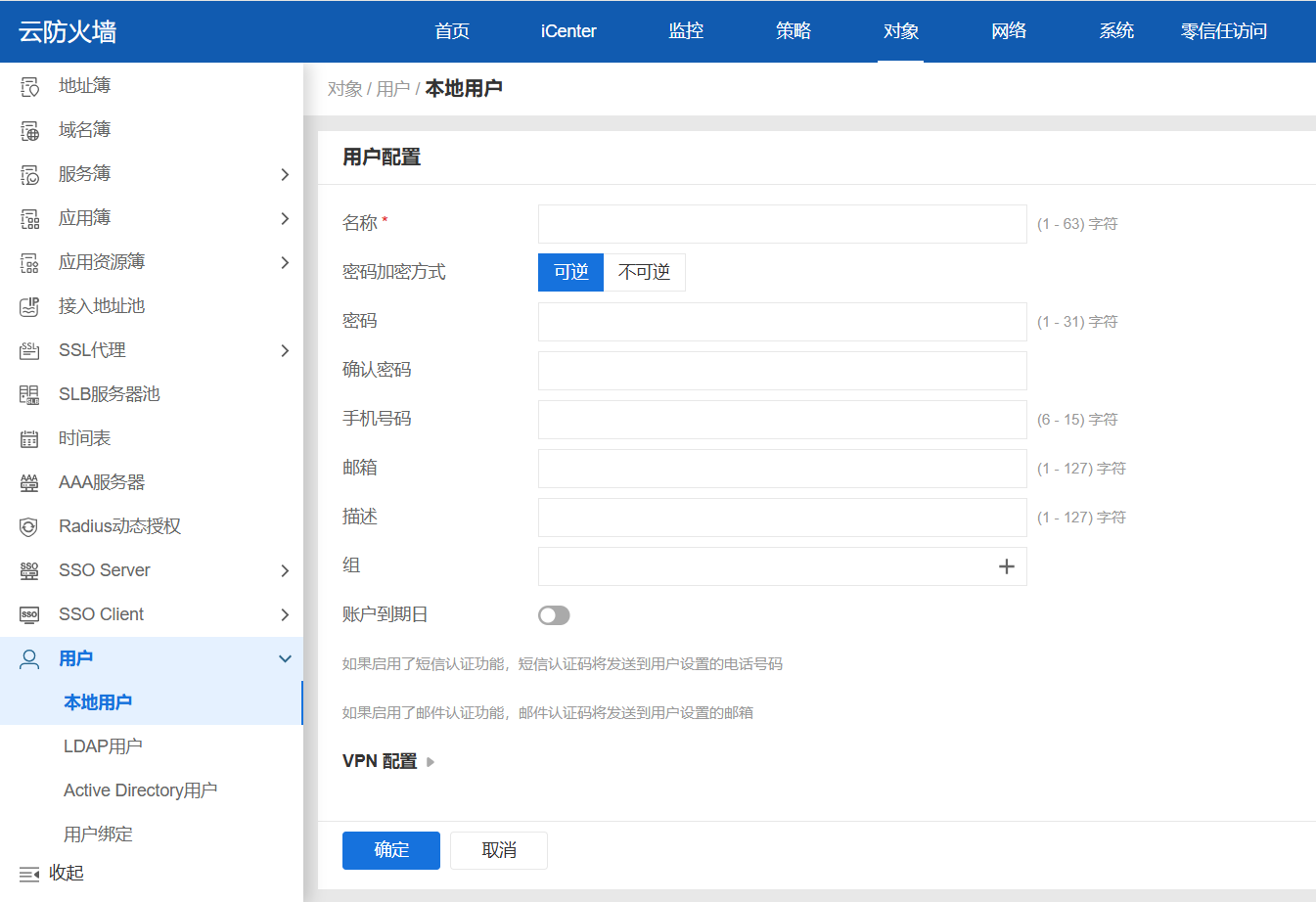The height and width of the screenshot is (902, 1316).
Task: Open Active Directory用户 in the sidebar
Action: 152,790
